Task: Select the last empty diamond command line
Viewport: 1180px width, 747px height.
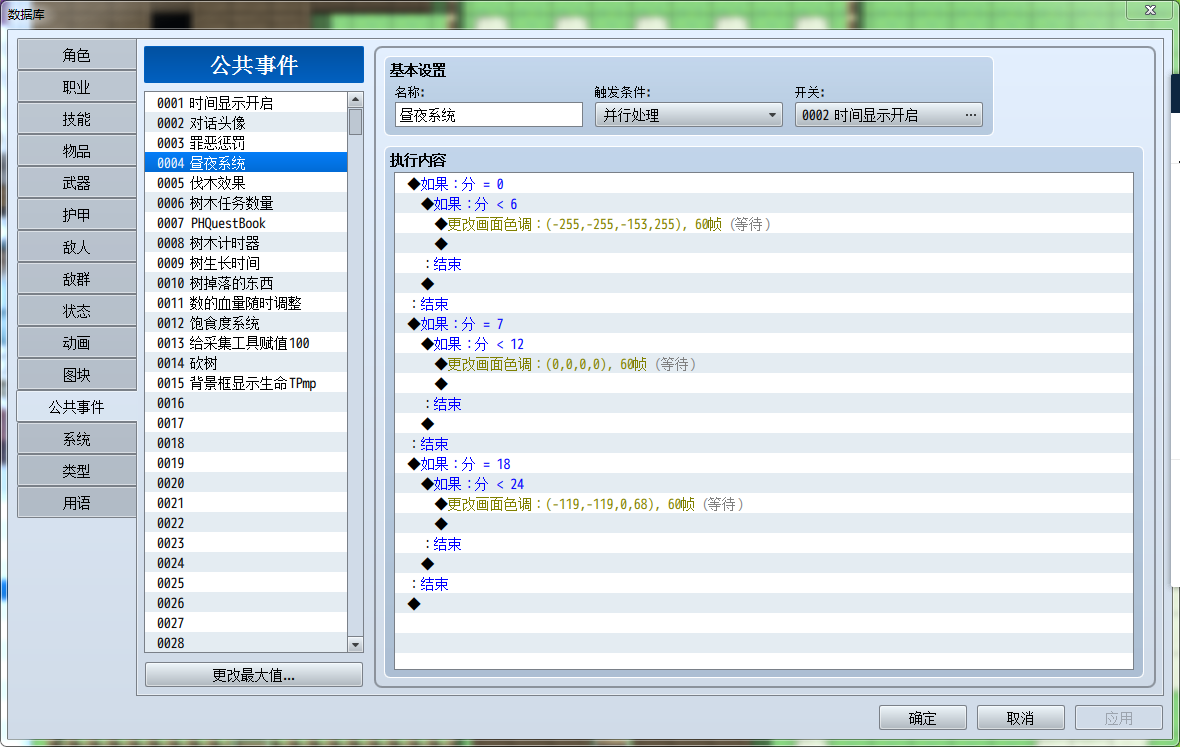Action: [x=764, y=603]
